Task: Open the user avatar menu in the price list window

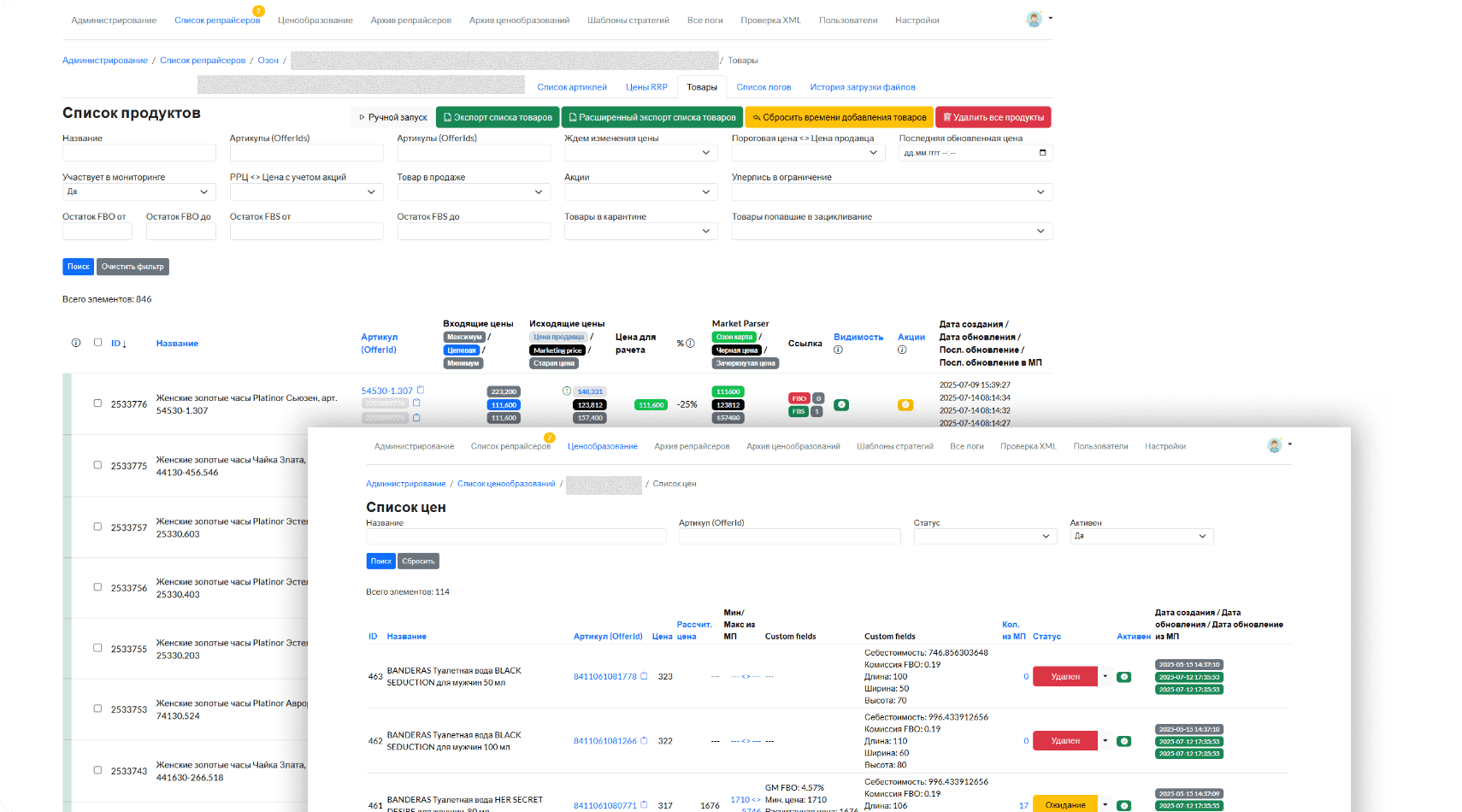Action: (x=1278, y=445)
